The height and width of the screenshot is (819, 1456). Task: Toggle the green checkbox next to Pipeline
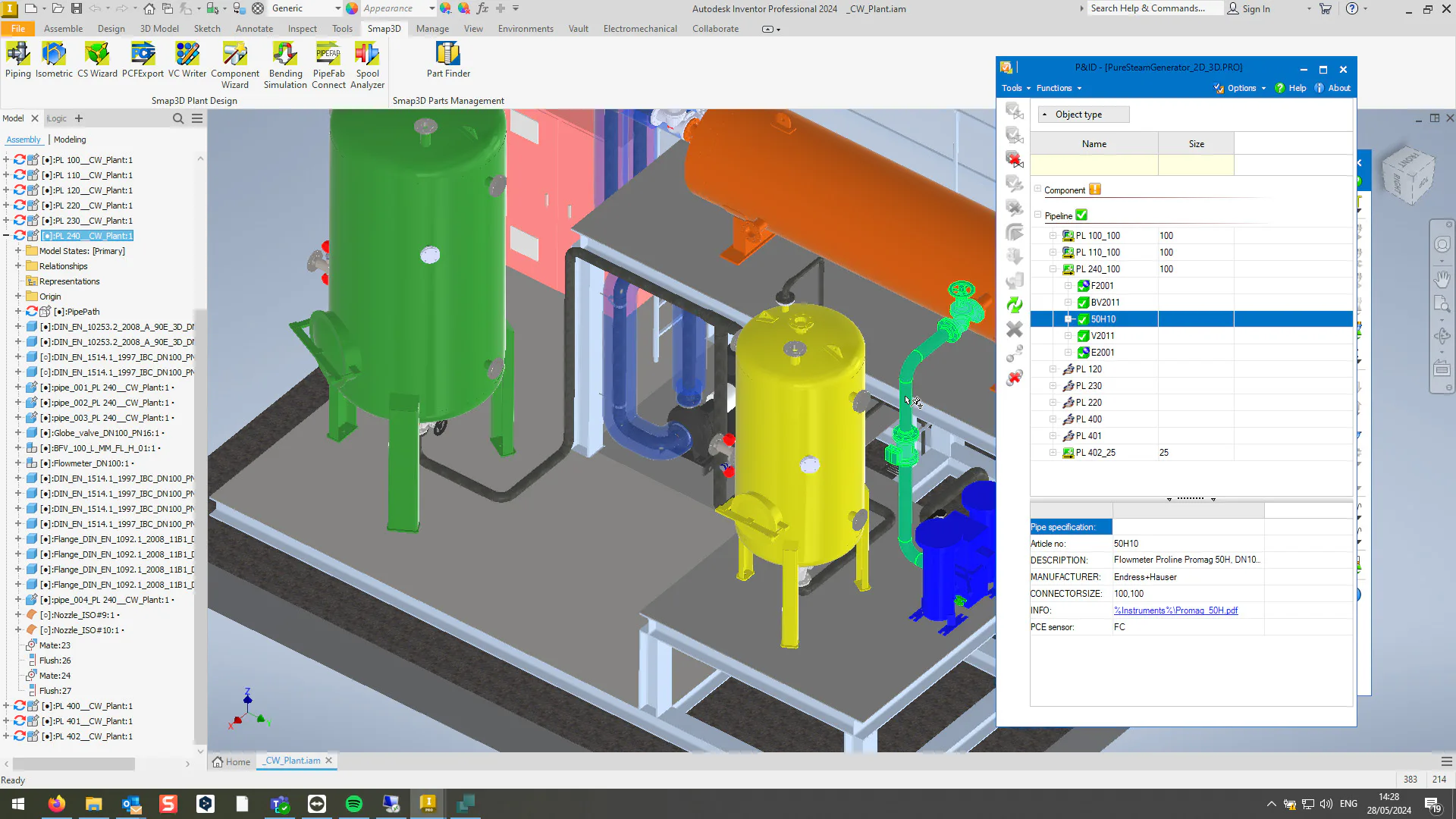tap(1081, 215)
